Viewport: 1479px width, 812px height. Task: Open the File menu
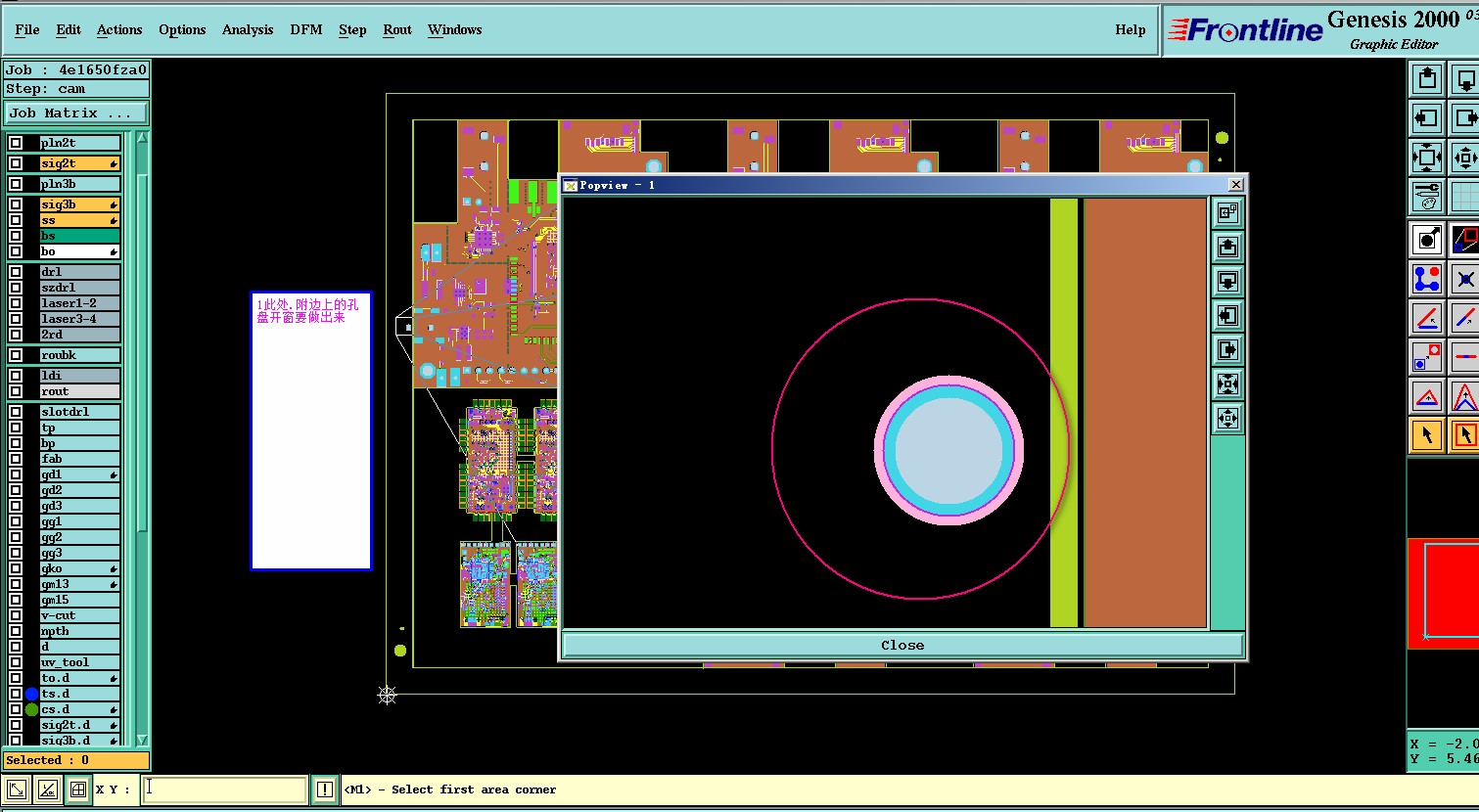click(x=27, y=29)
